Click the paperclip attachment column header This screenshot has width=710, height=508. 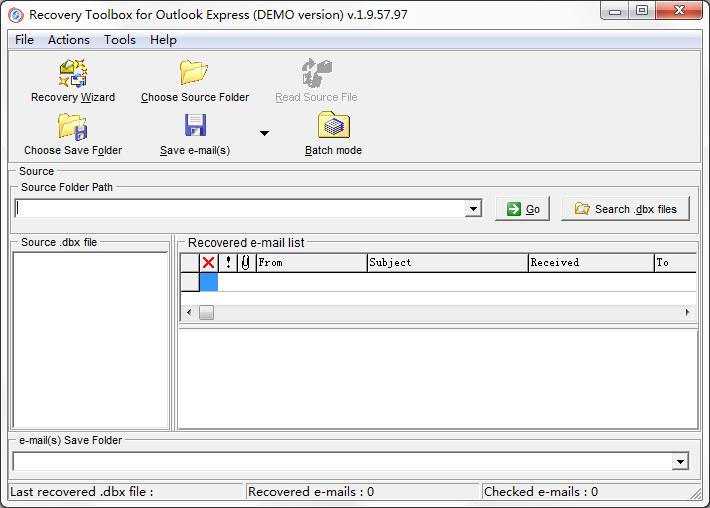point(245,262)
